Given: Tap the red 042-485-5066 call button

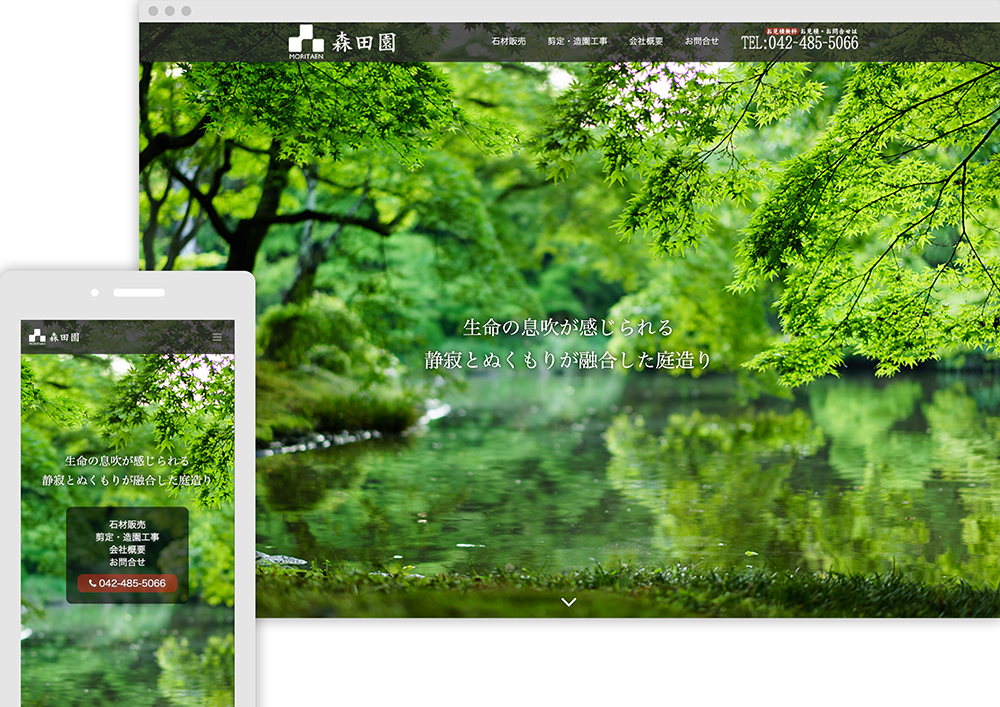Looking at the screenshot, I should [127, 583].
